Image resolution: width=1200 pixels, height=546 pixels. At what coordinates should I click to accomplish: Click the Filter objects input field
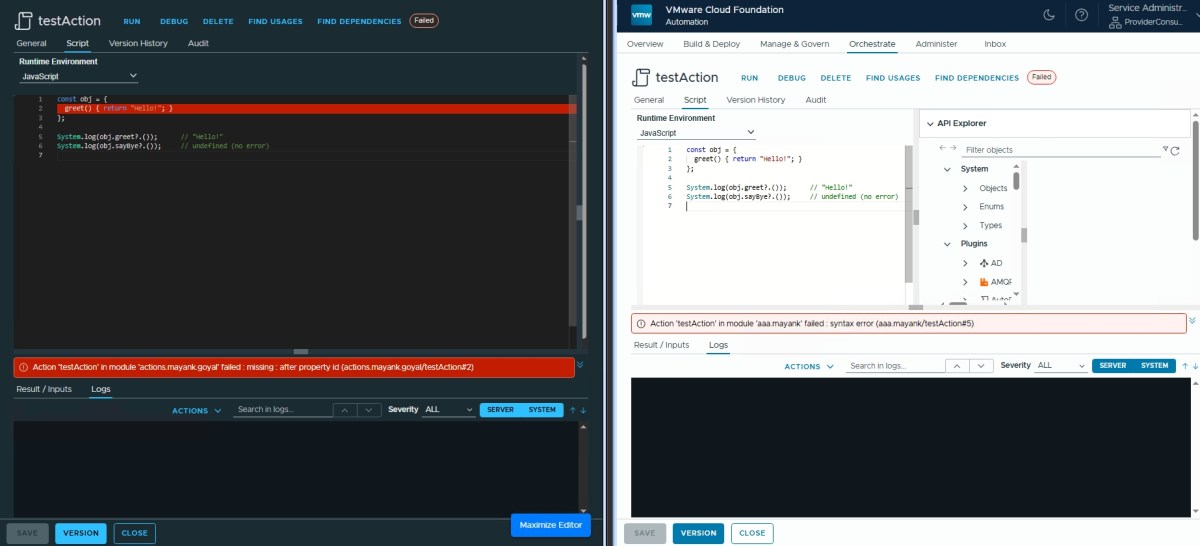tap(1060, 150)
